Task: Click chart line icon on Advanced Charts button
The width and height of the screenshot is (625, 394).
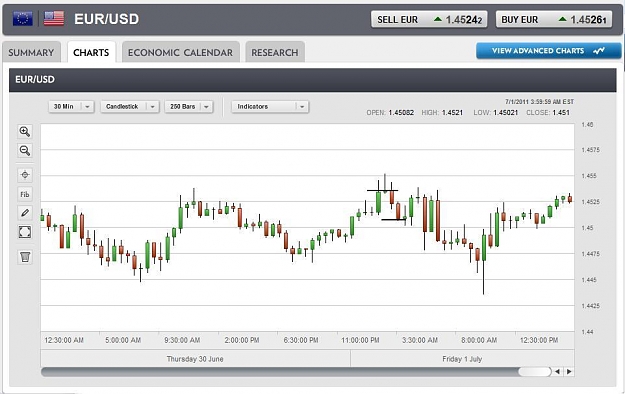Action: tap(599, 51)
